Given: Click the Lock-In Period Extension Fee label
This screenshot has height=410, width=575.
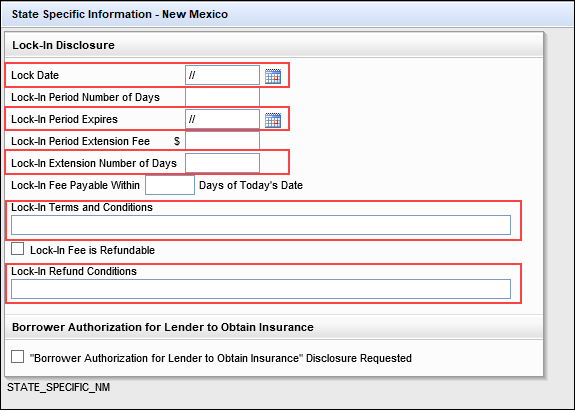Looking at the screenshot, I should pos(80,141).
